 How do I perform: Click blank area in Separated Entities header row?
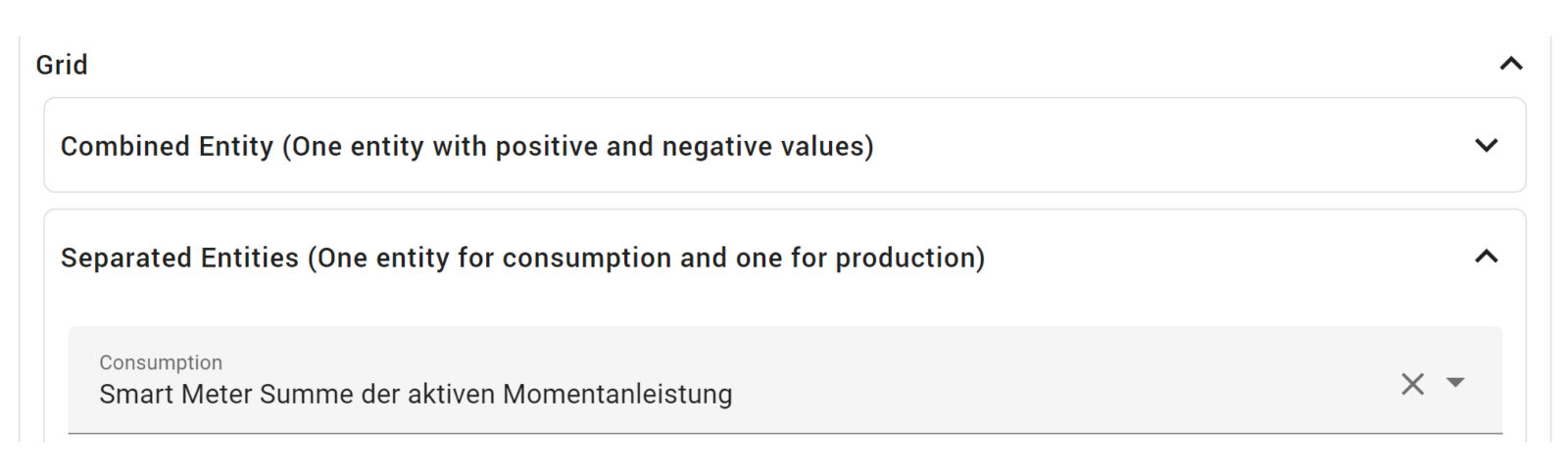click(1225, 258)
